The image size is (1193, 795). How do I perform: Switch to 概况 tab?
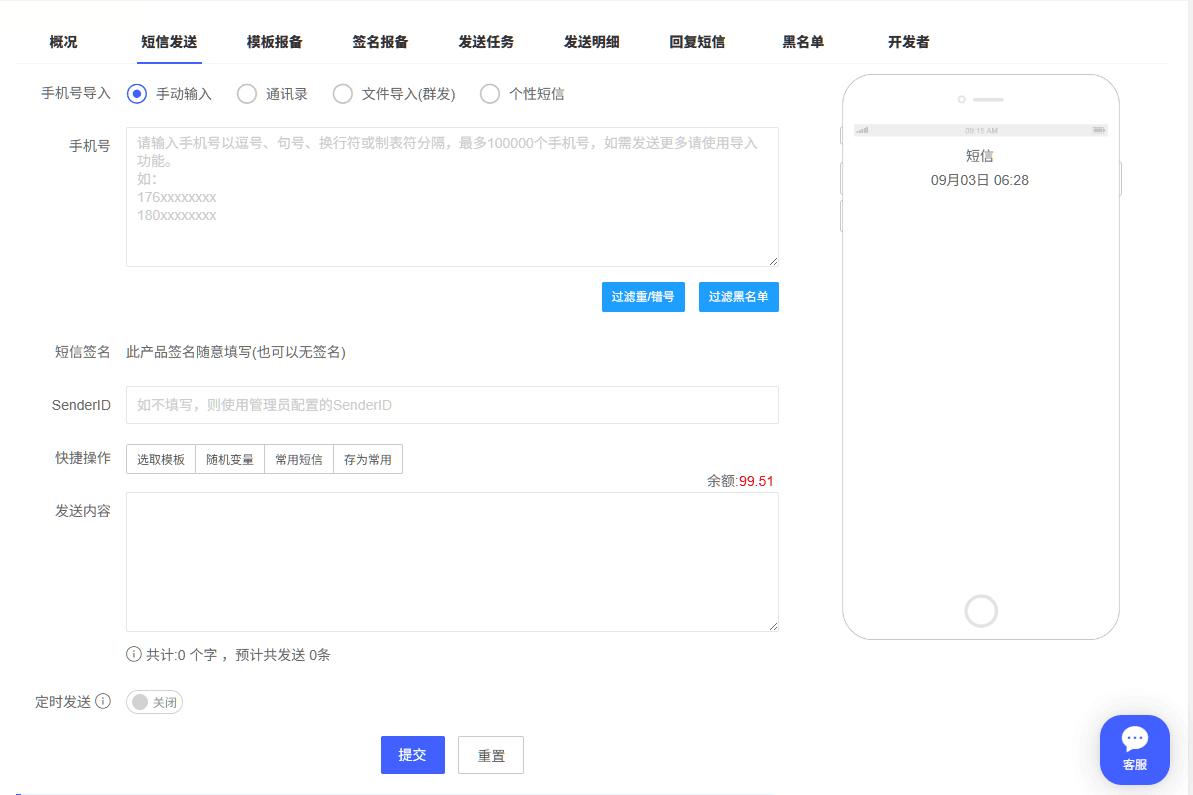tap(63, 42)
